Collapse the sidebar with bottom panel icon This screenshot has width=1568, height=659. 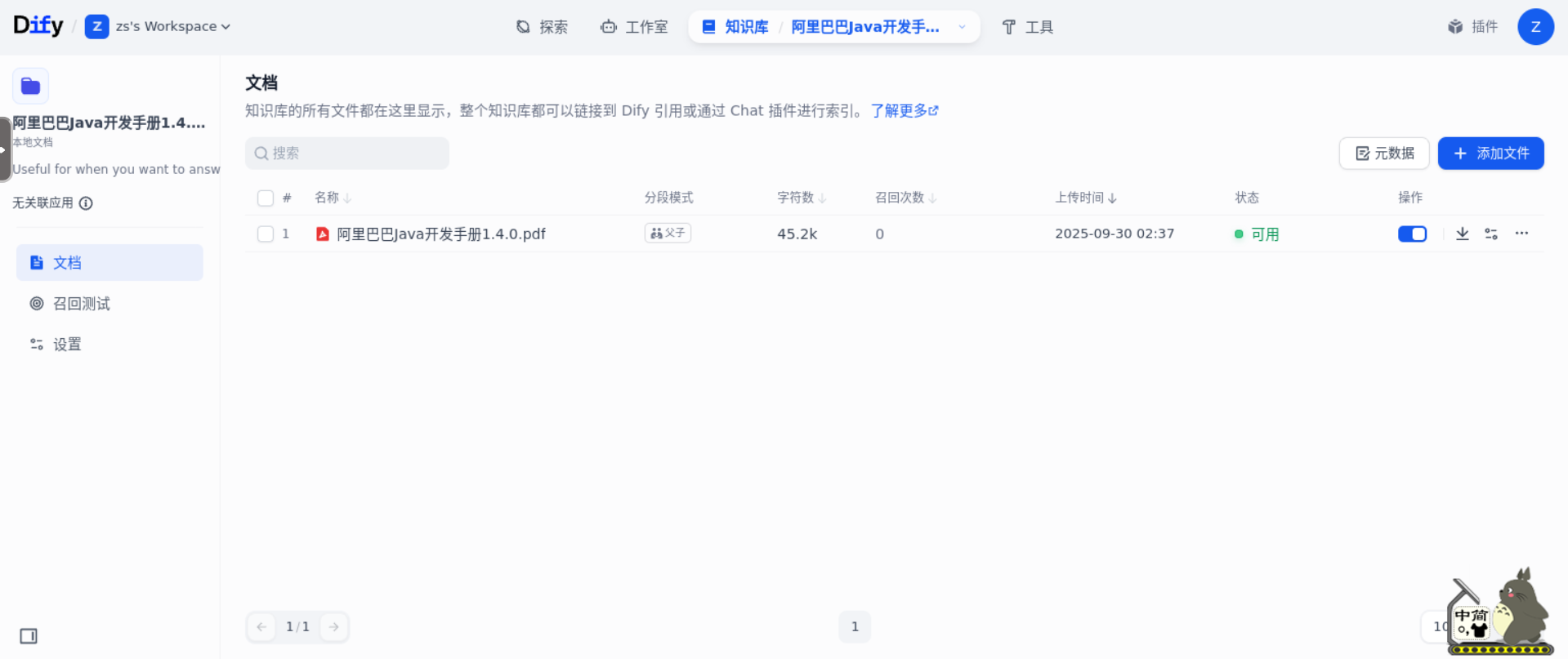click(x=29, y=636)
